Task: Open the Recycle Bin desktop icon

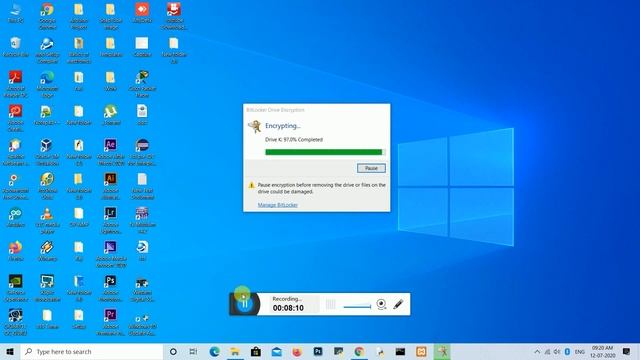Action: 16,47
